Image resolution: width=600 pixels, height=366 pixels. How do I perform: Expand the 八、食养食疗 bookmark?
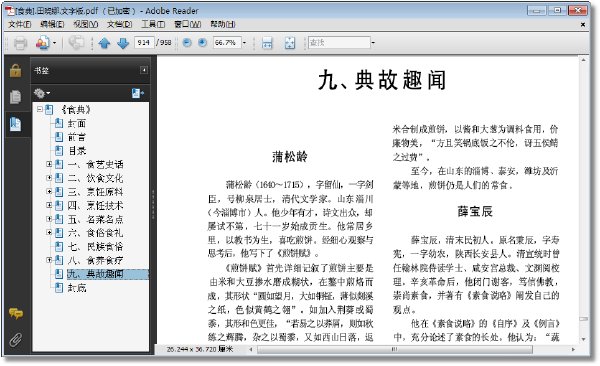click(49, 260)
